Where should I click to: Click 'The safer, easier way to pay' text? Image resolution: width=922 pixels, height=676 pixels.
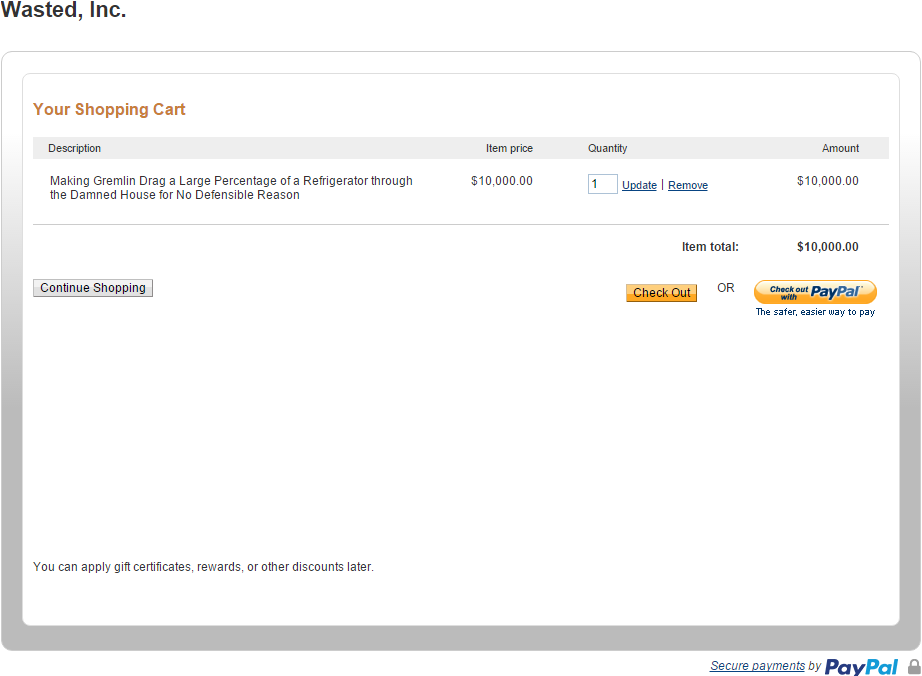[816, 312]
